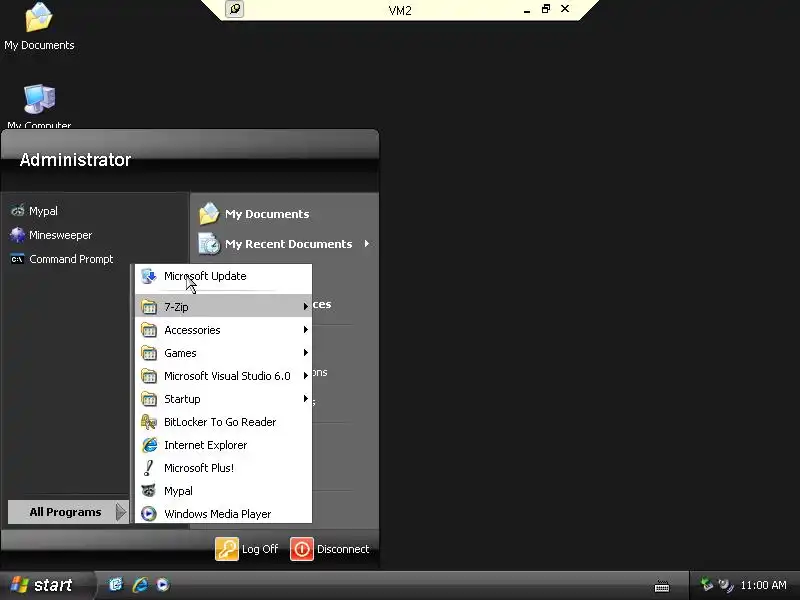Open My Documents desktop icon
This screenshot has height=600, width=800.
39,27
